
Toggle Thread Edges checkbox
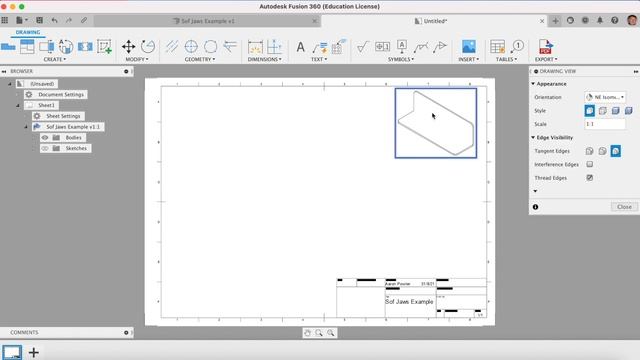click(589, 178)
